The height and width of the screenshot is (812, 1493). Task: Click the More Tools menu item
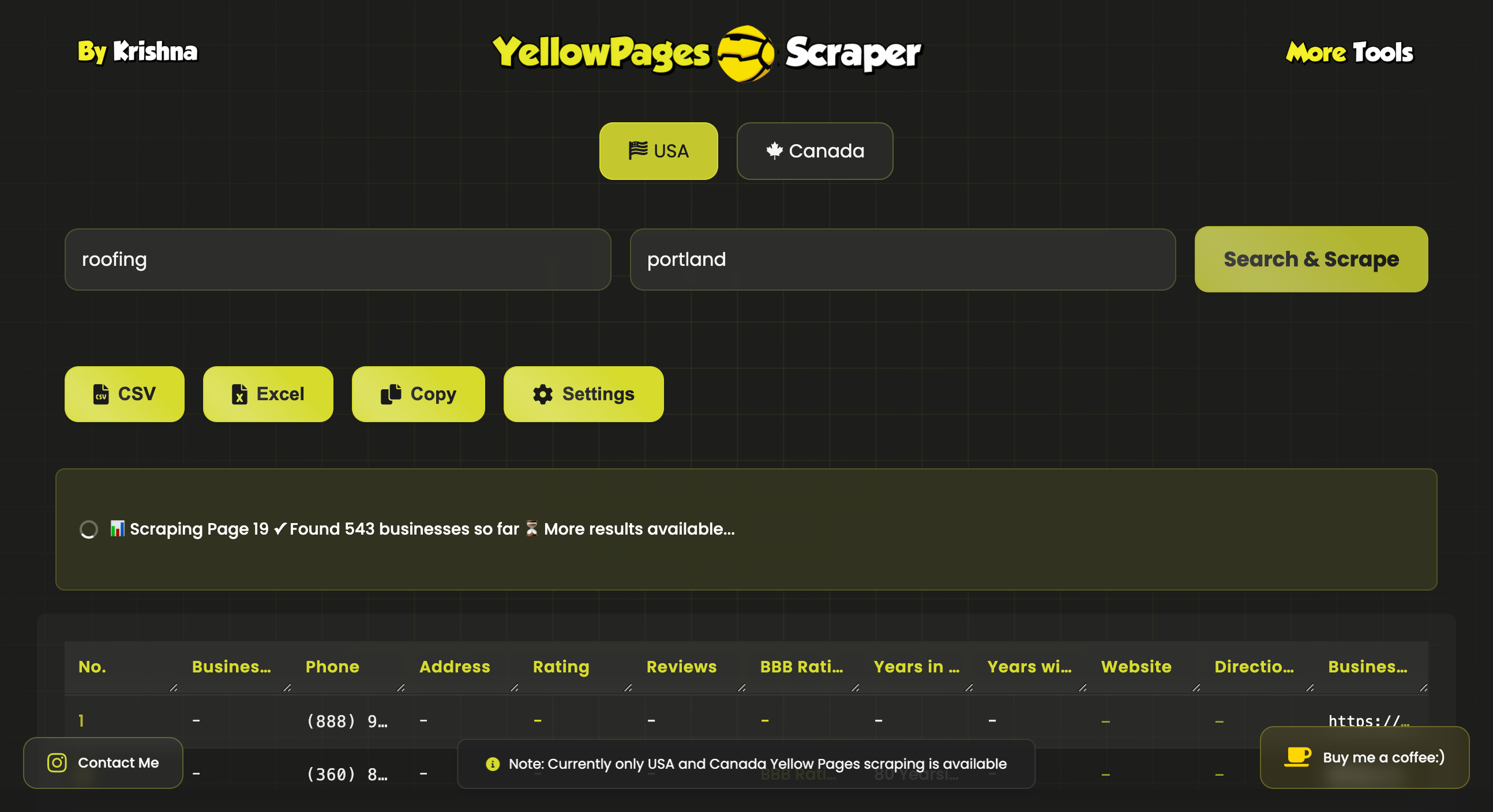(1348, 51)
